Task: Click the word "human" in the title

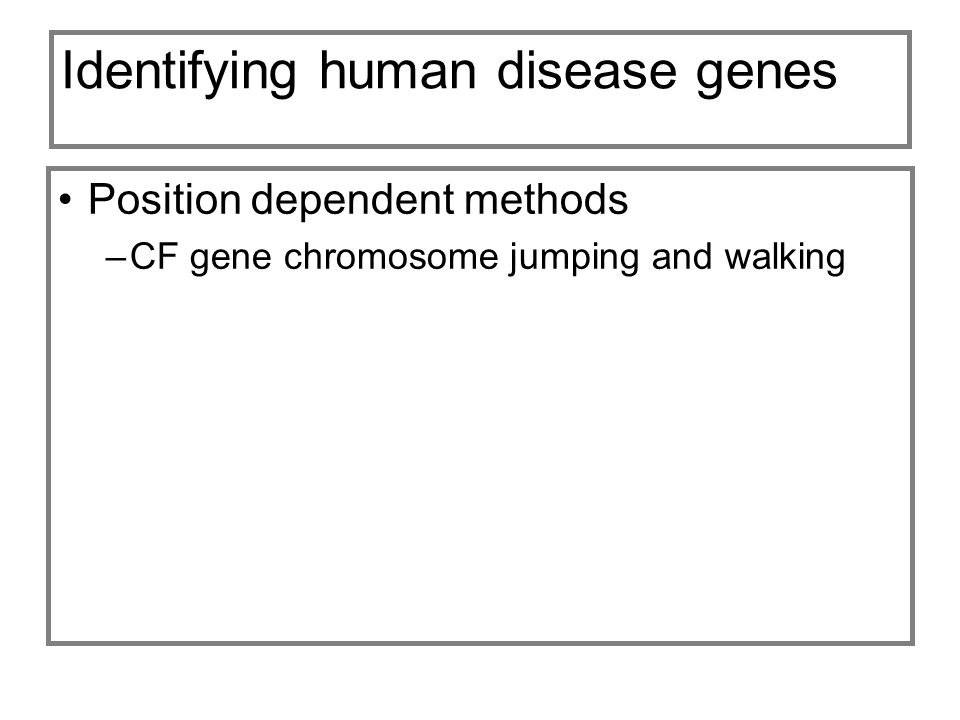Action: (x=397, y=71)
